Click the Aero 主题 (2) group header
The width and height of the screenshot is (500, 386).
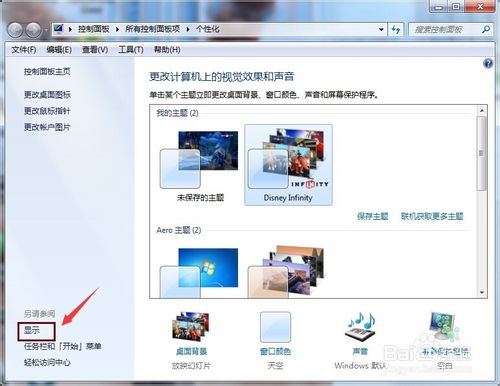179,230
